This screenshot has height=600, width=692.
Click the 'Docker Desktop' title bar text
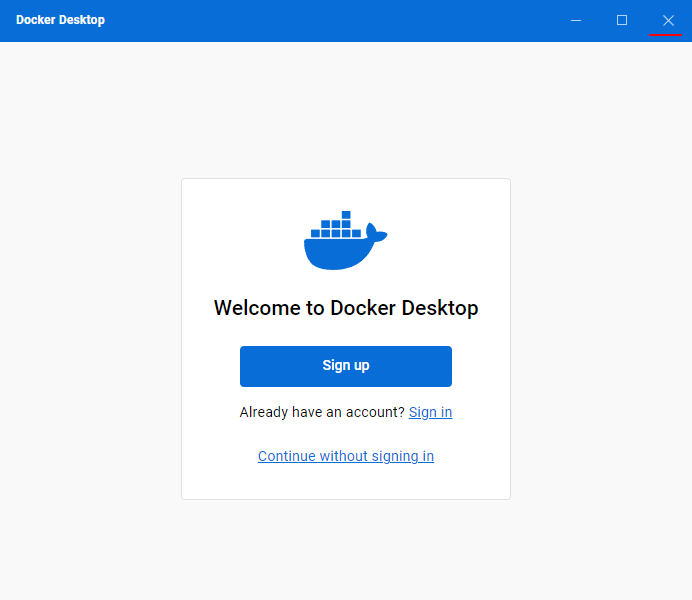60,20
